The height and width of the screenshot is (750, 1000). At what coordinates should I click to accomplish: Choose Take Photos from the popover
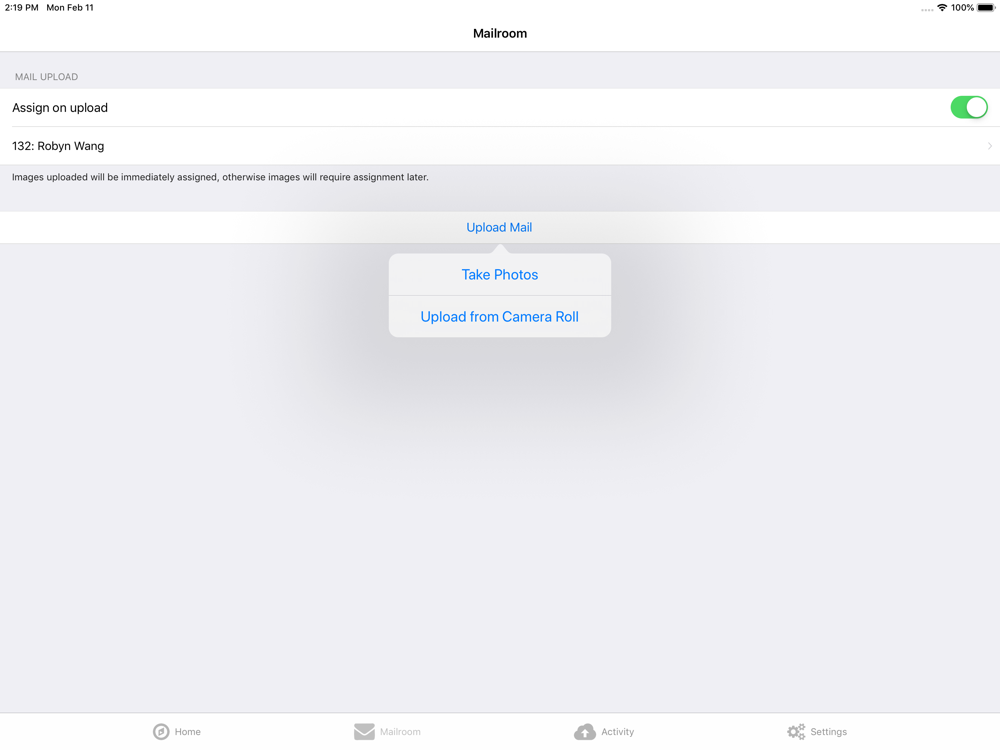coord(500,275)
